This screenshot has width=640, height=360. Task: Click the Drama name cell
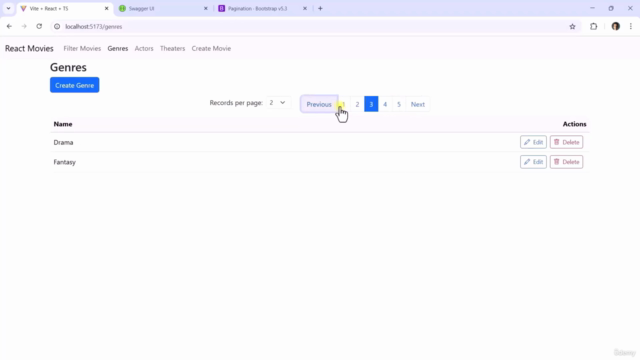tap(63, 142)
